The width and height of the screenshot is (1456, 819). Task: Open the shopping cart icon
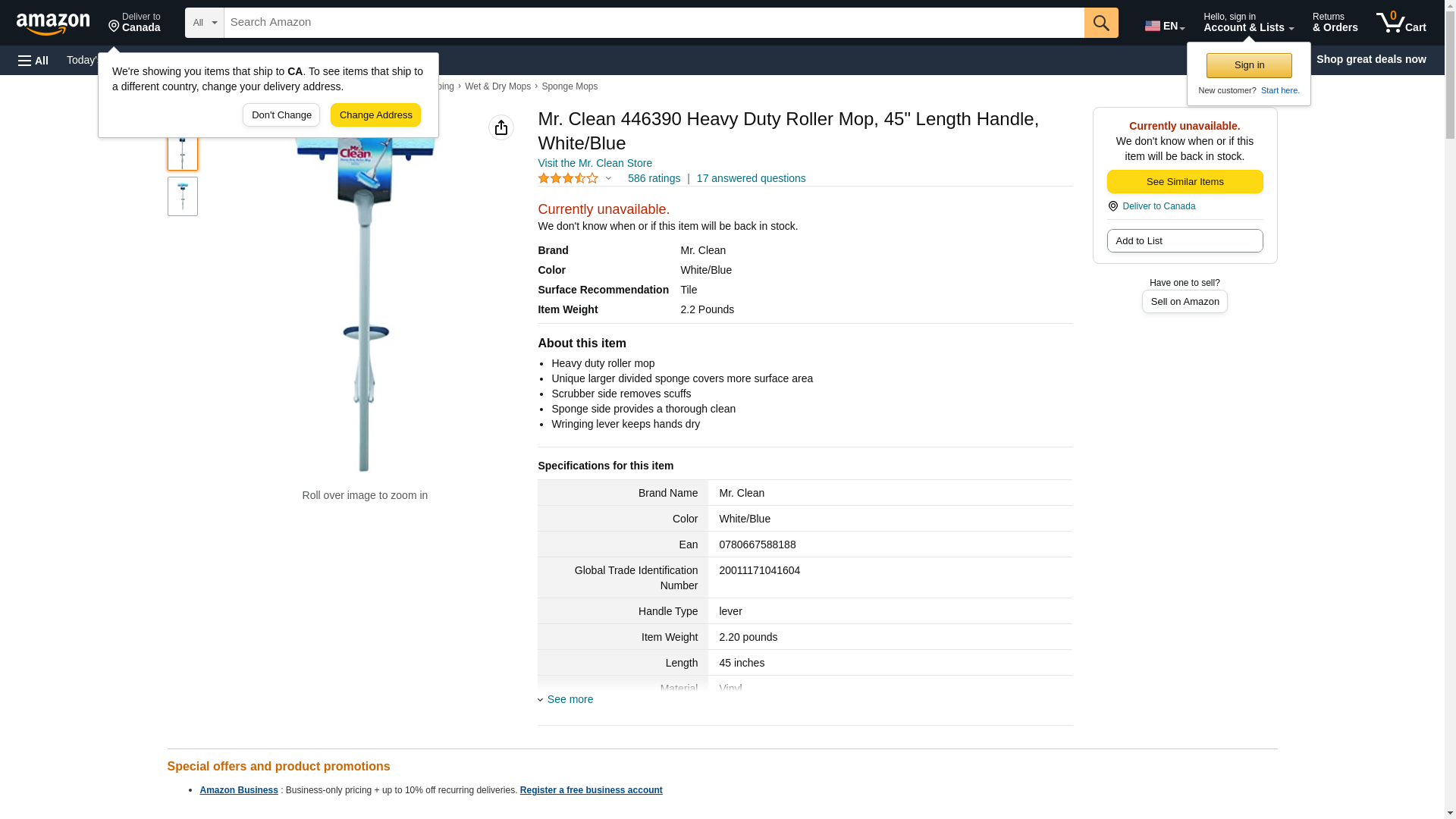pos(1400,23)
